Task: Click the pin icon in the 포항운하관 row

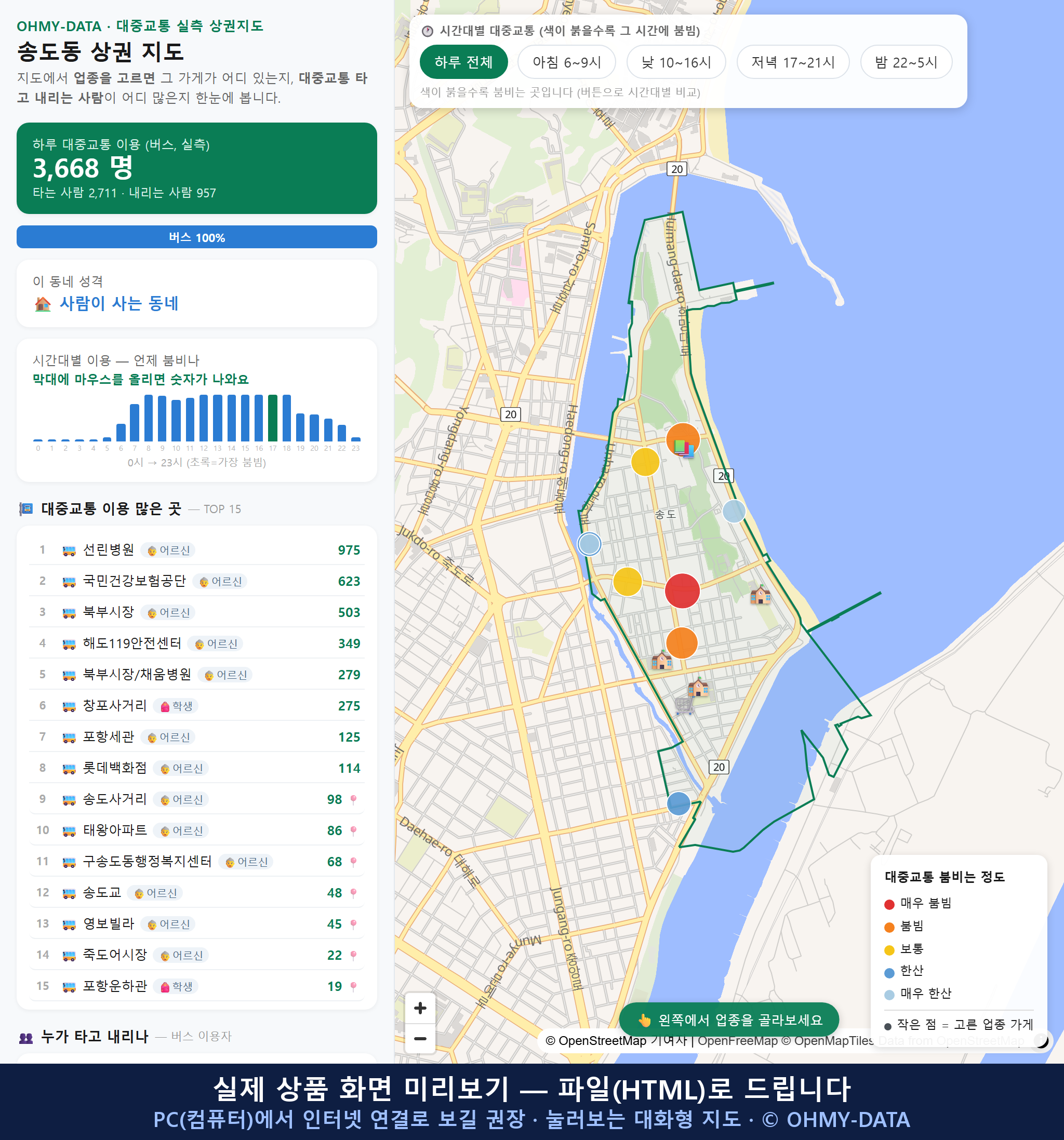Action: coord(353,986)
